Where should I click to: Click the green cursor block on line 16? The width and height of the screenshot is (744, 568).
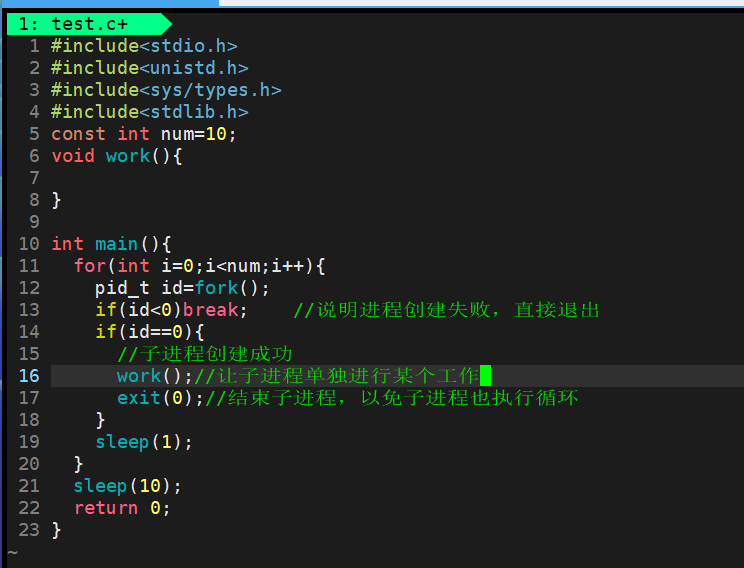[485, 376]
